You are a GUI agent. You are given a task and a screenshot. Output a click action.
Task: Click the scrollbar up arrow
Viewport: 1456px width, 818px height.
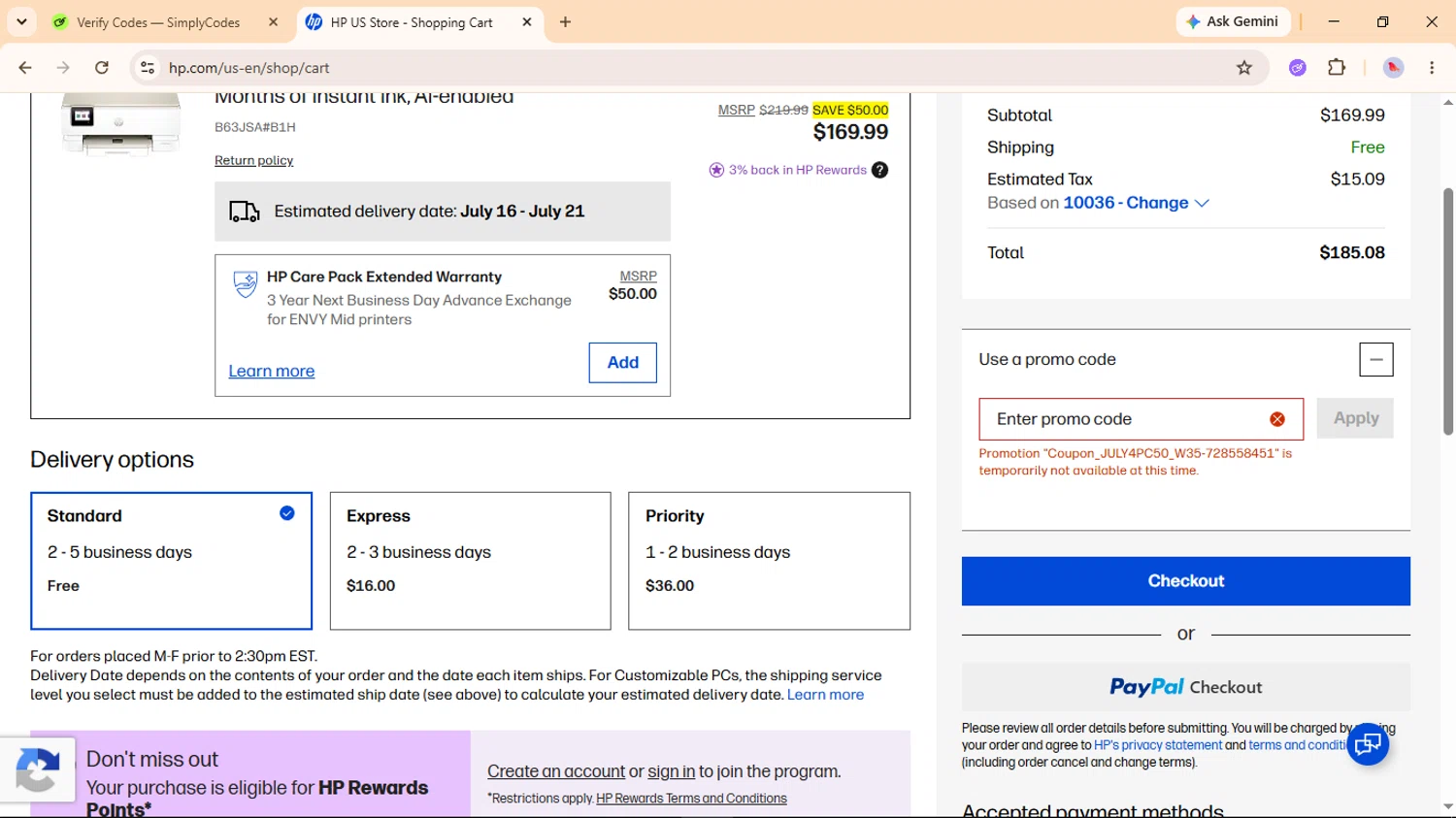tap(1448, 102)
